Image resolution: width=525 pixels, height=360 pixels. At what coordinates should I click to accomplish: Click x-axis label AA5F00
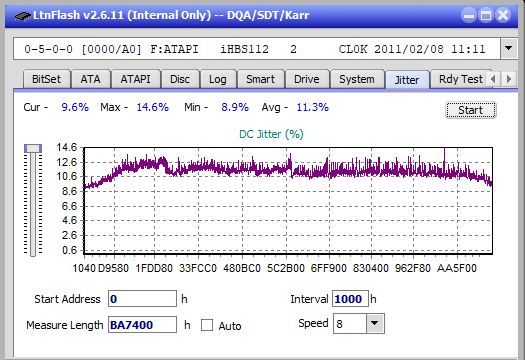(457, 268)
